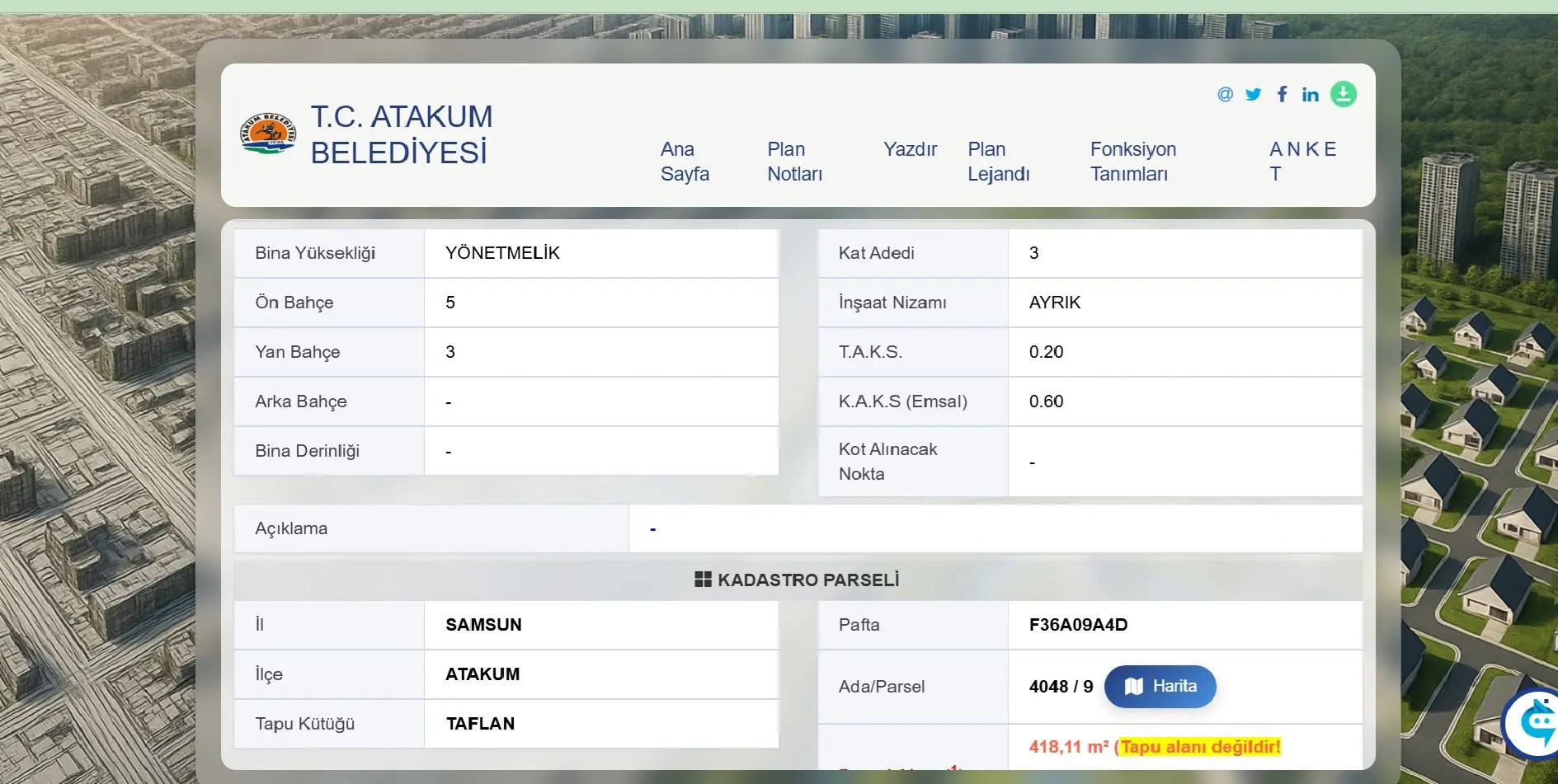
Task: Click the email @ icon
Action: tap(1225, 94)
